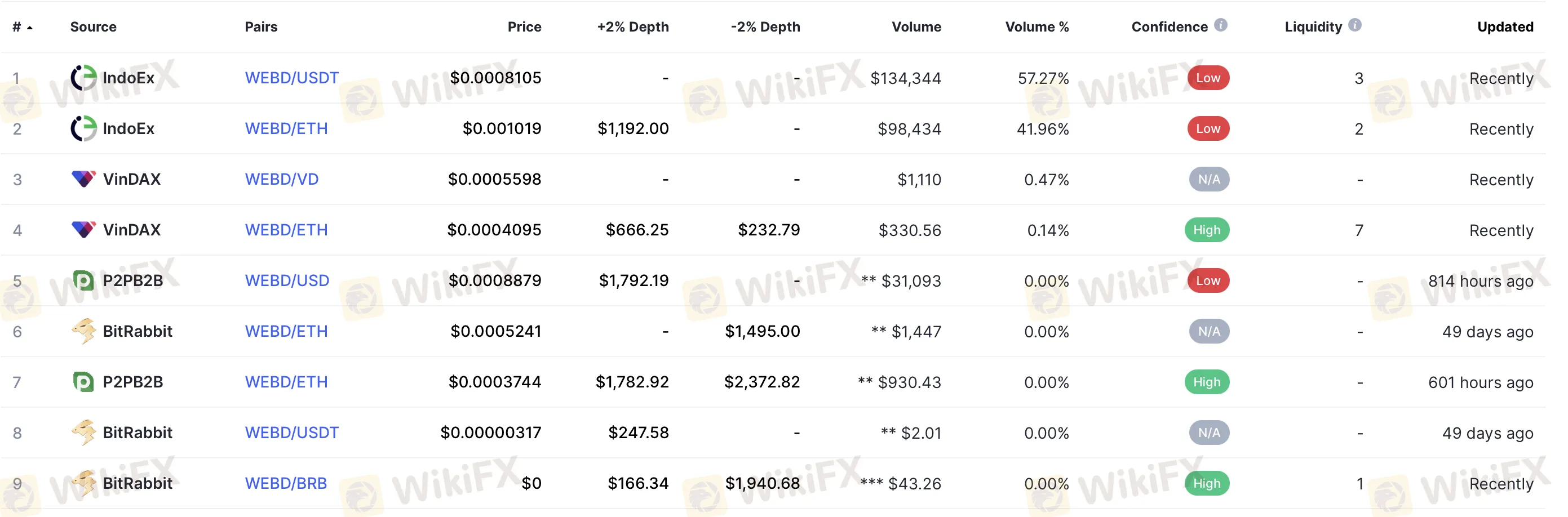Viewport: 1568px width, 517px height.
Task: Click the Confidence info icon
Action: coord(1220,25)
